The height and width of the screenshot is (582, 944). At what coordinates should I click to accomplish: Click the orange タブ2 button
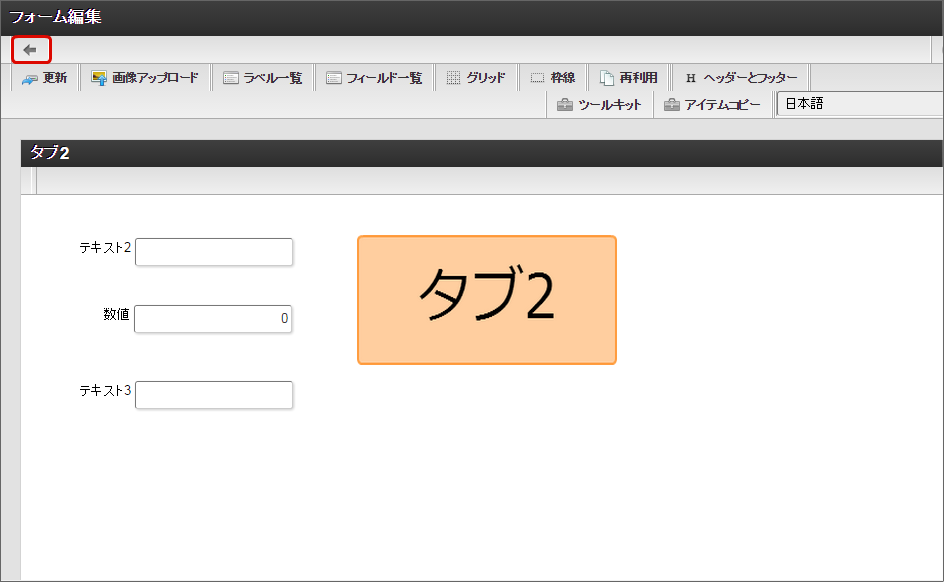pos(486,300)
